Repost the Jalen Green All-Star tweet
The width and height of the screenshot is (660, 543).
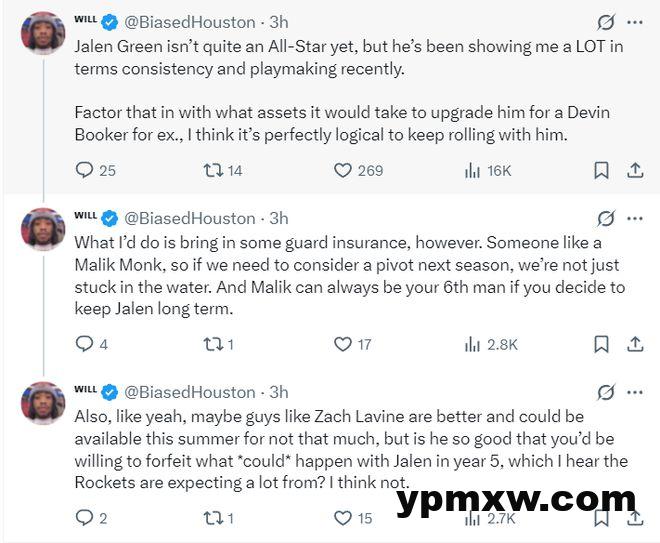click(x=212, y=171)
